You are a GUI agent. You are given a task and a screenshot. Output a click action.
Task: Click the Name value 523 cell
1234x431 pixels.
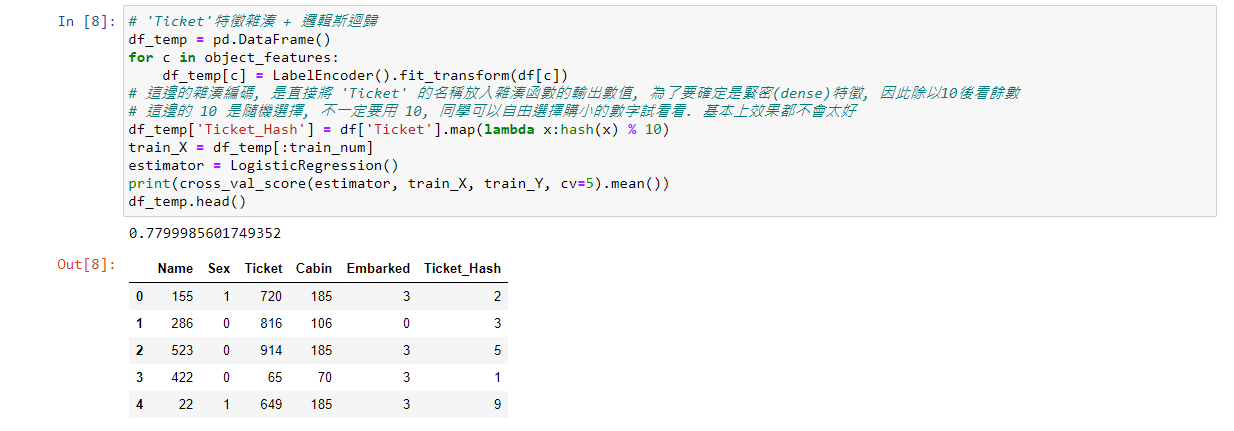tap(181, 350)
